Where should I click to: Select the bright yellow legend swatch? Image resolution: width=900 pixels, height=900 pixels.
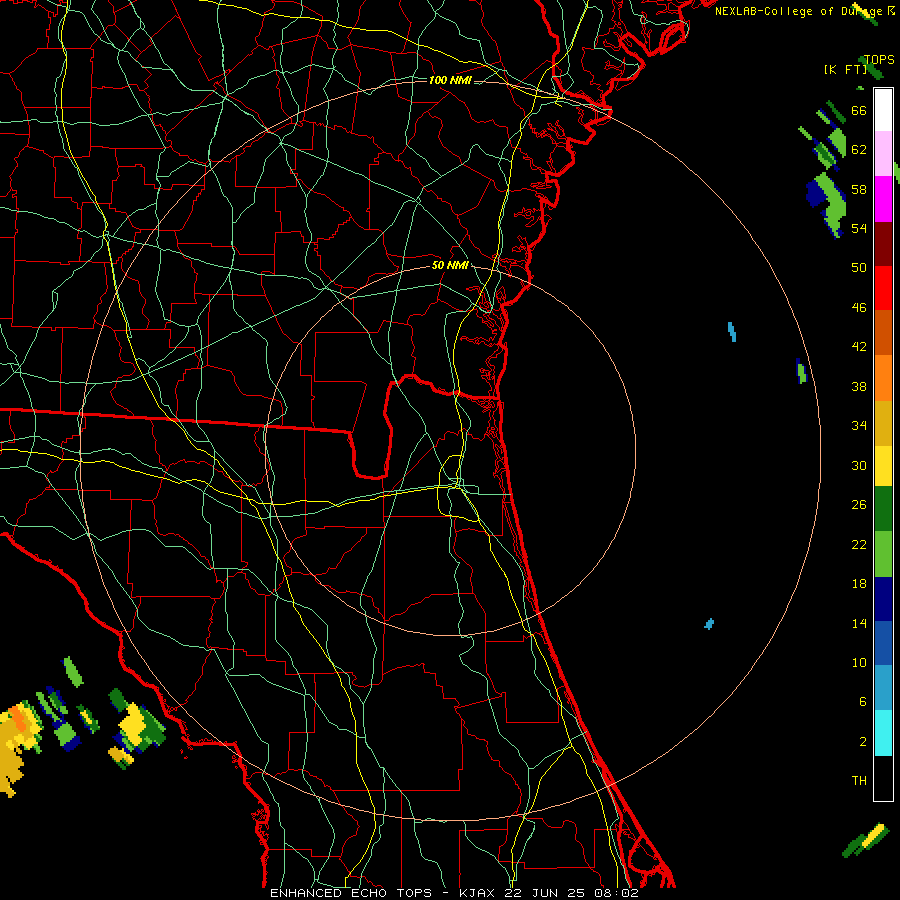pyautogui.click(x=883, y=466)
